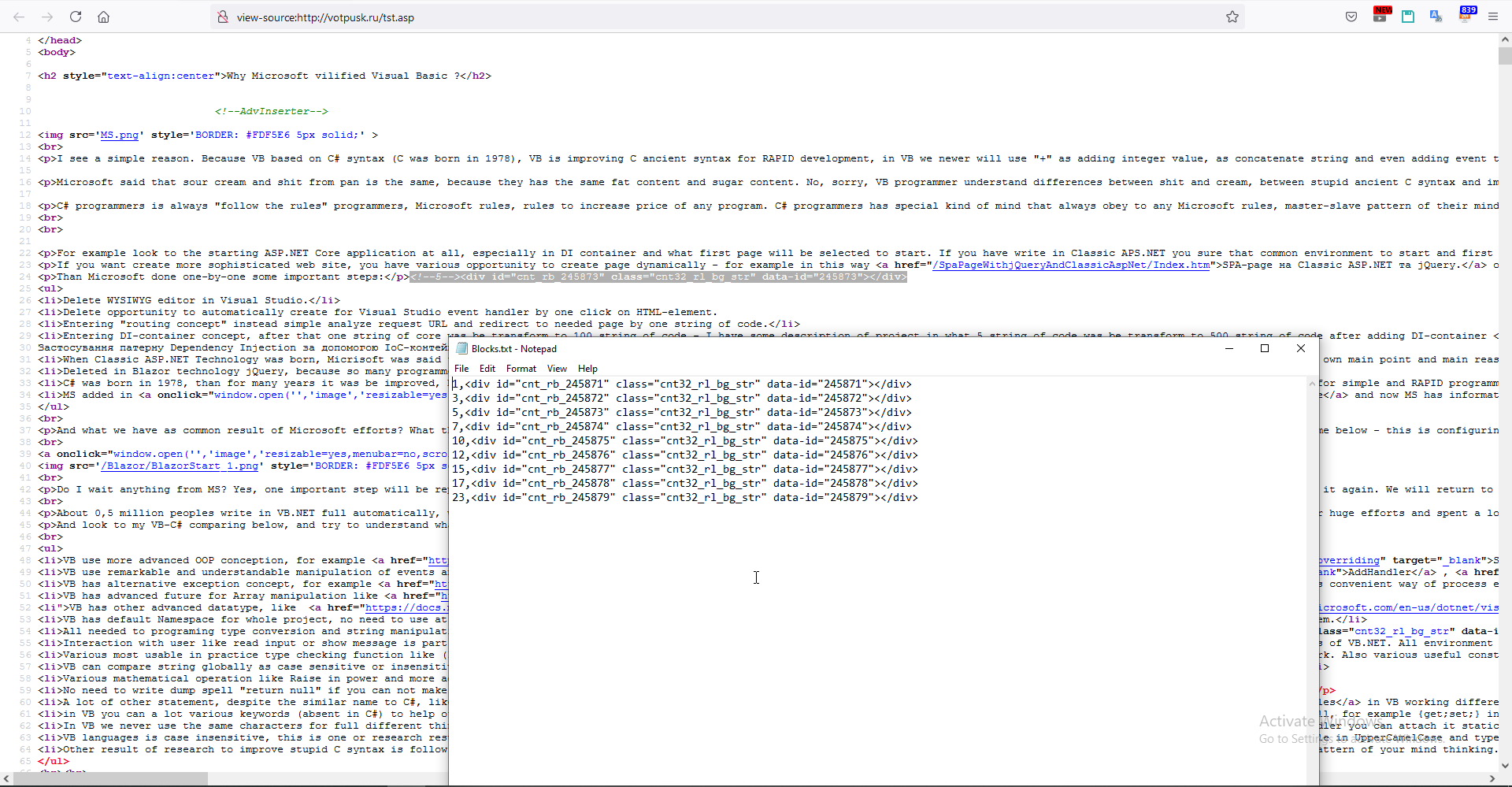Open the File menu in Notepad

tap(461, 368)
